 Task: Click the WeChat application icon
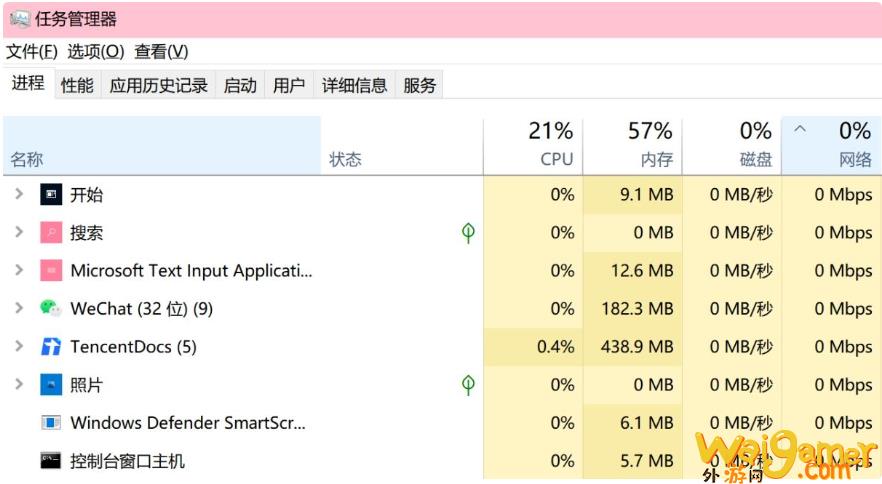point(51,308)
